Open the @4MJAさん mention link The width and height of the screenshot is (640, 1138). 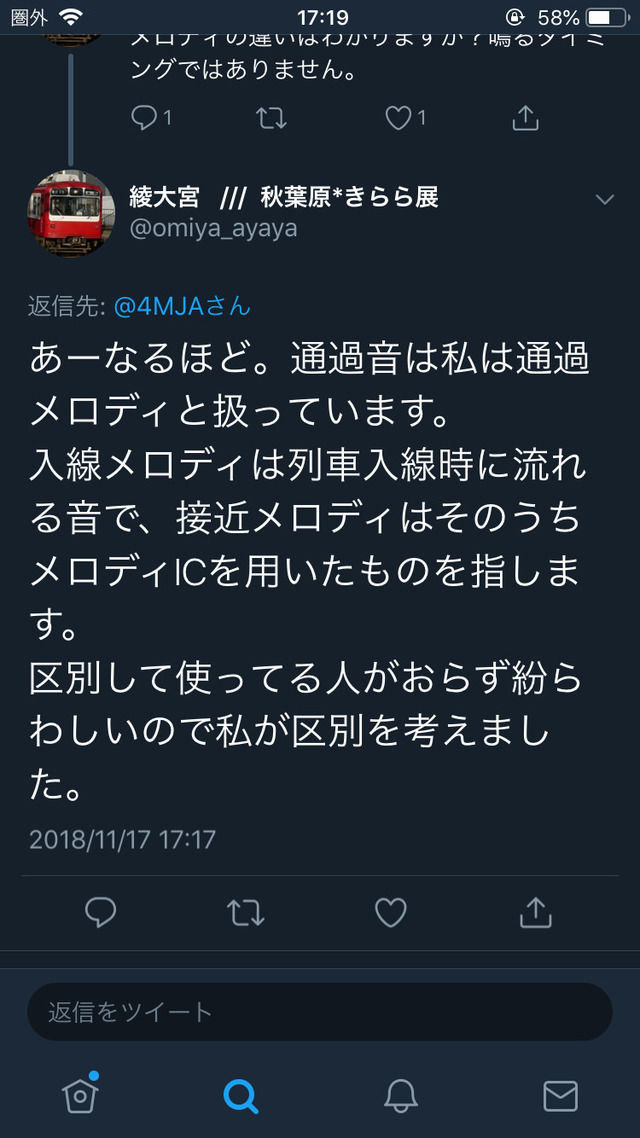(182, 306)
